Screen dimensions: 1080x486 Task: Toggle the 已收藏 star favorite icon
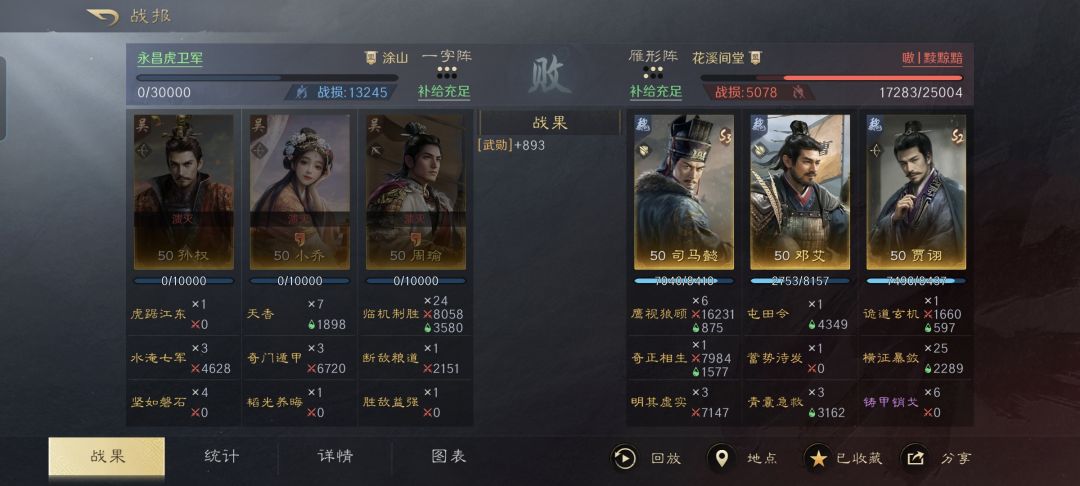pyautogui.click(x=818, y=458)
